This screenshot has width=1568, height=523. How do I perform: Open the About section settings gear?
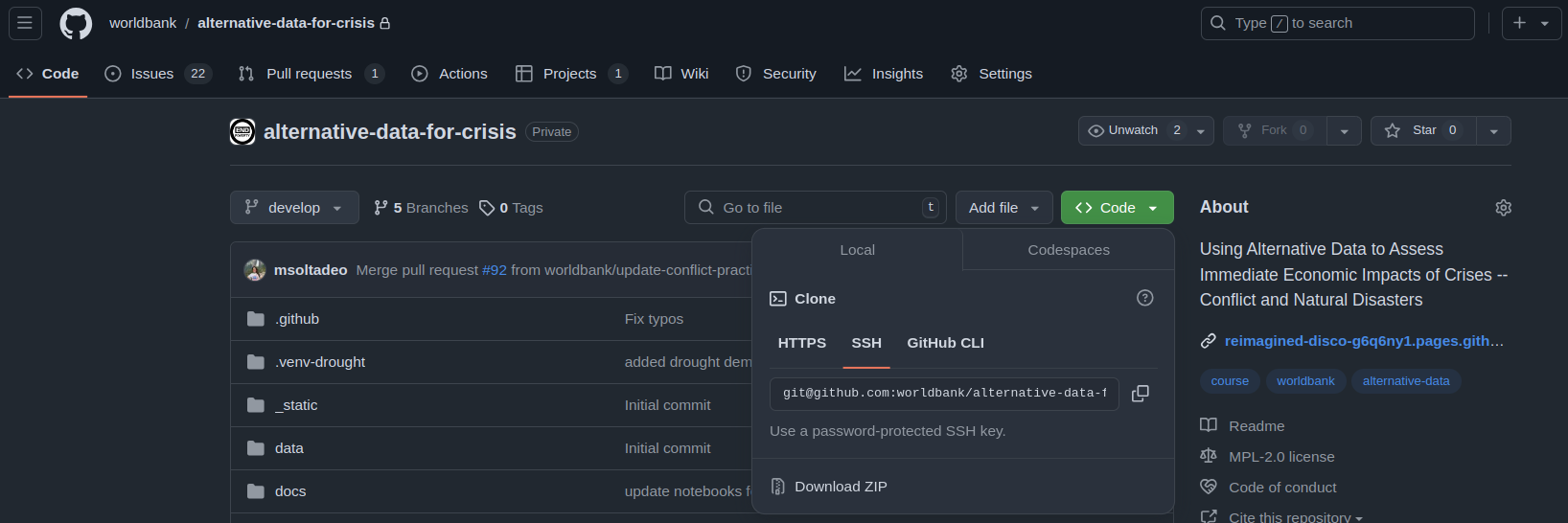[x=1503, y=208]
